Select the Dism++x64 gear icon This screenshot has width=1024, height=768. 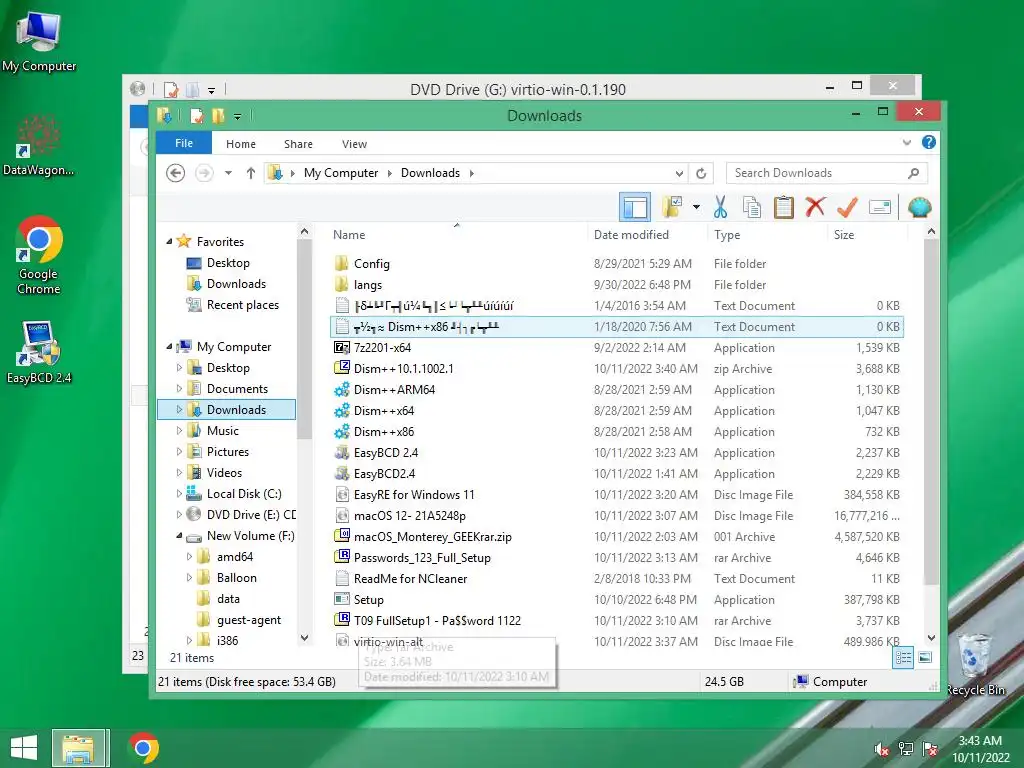342,411
